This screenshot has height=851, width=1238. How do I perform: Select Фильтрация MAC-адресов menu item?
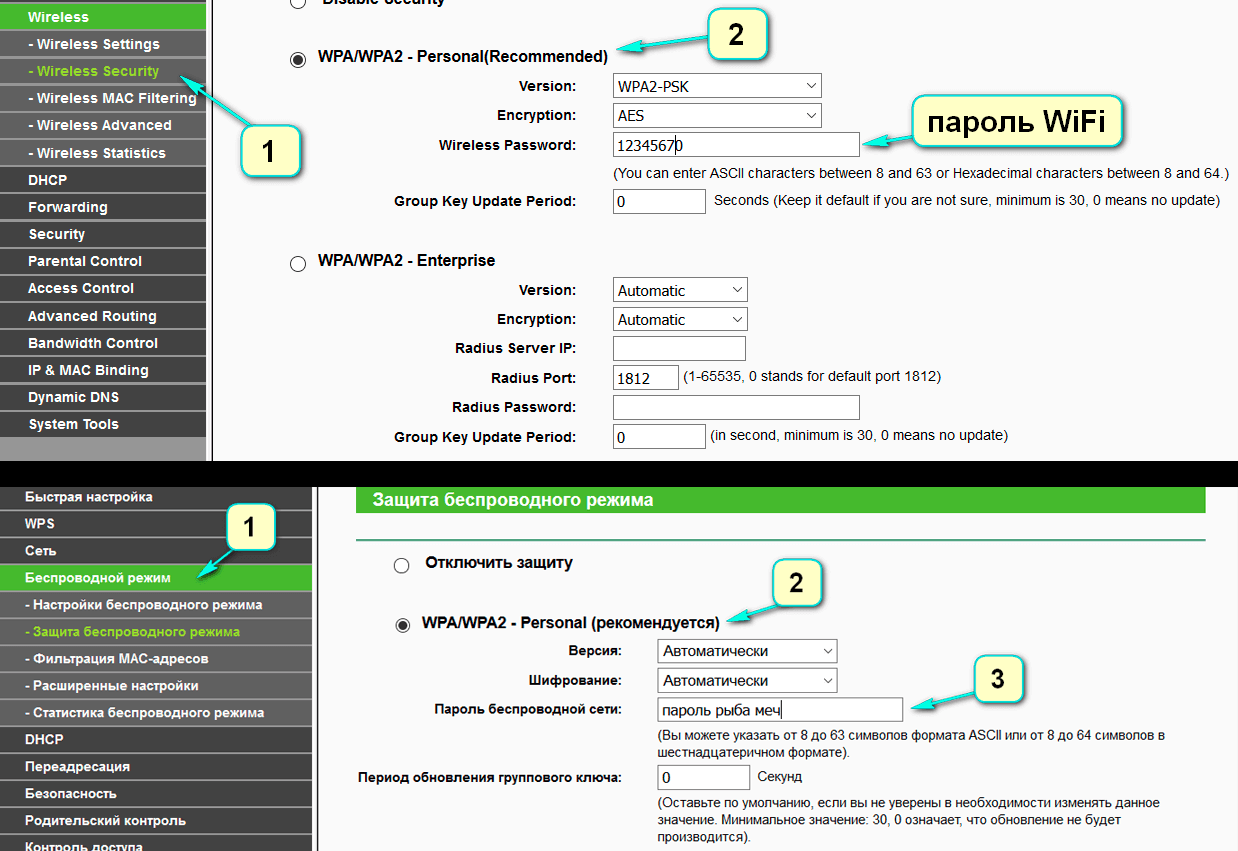coord(120,659)
